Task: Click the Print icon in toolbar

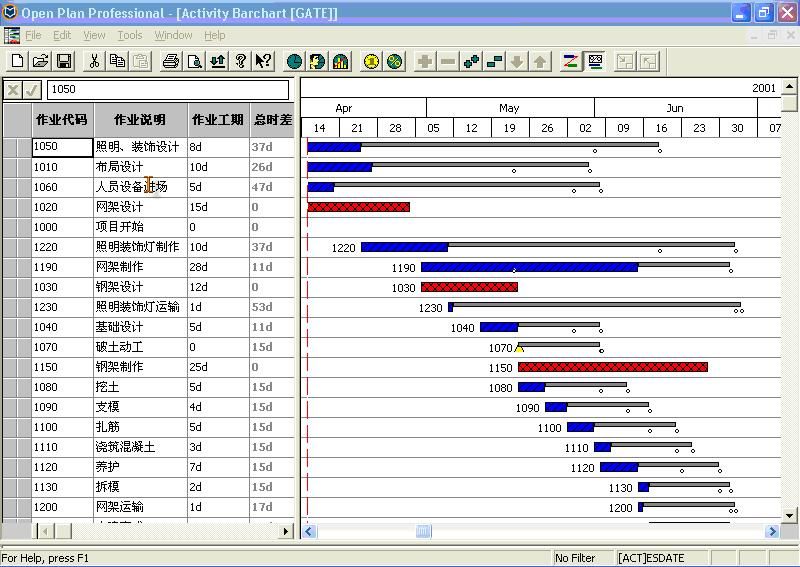Action: 171,62
